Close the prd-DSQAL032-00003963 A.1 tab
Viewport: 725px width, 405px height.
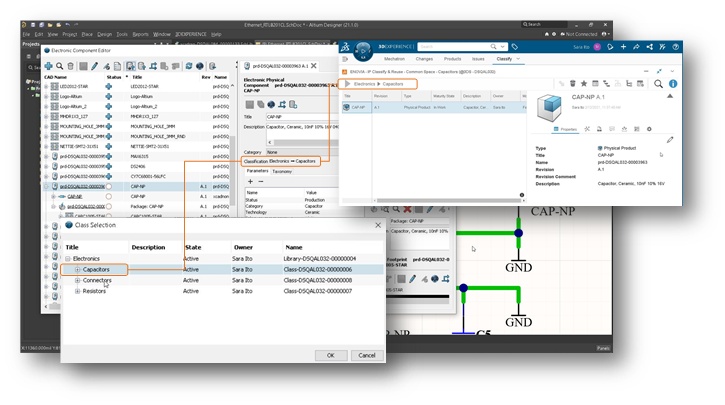(313, 66)
